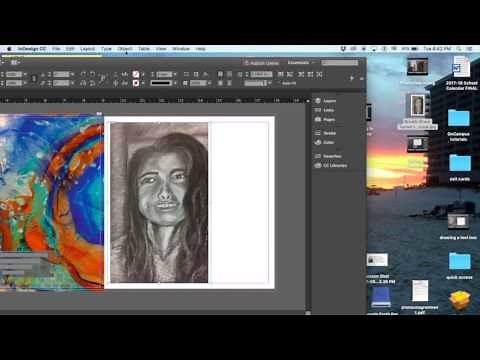Click the Spotlight search icon in menu bar
This screenshot has height=360, width=480.
pyautogui.click(x=459, y=49)
